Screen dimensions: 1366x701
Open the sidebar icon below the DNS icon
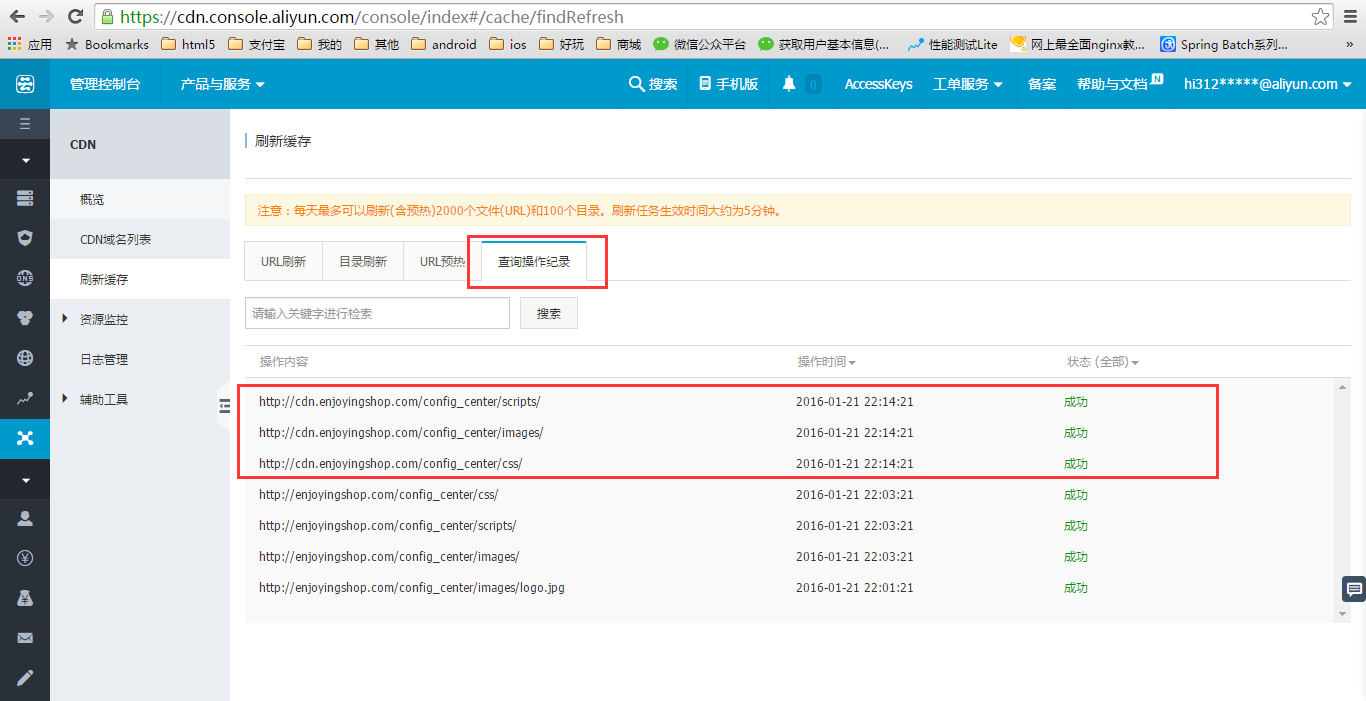pyautogui.click(x=25, y=318)
